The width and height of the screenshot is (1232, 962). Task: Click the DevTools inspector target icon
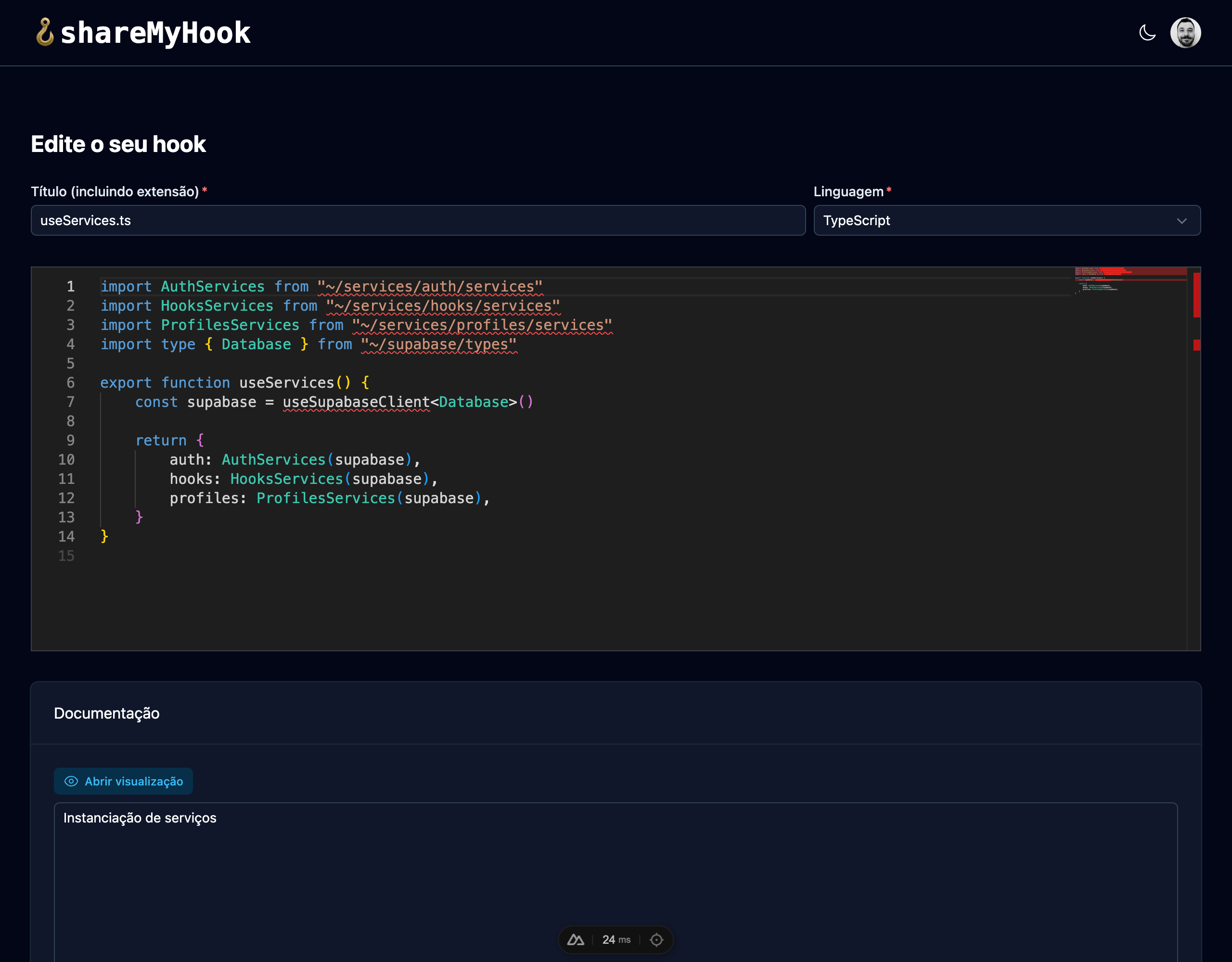click(x=656, y=939)
